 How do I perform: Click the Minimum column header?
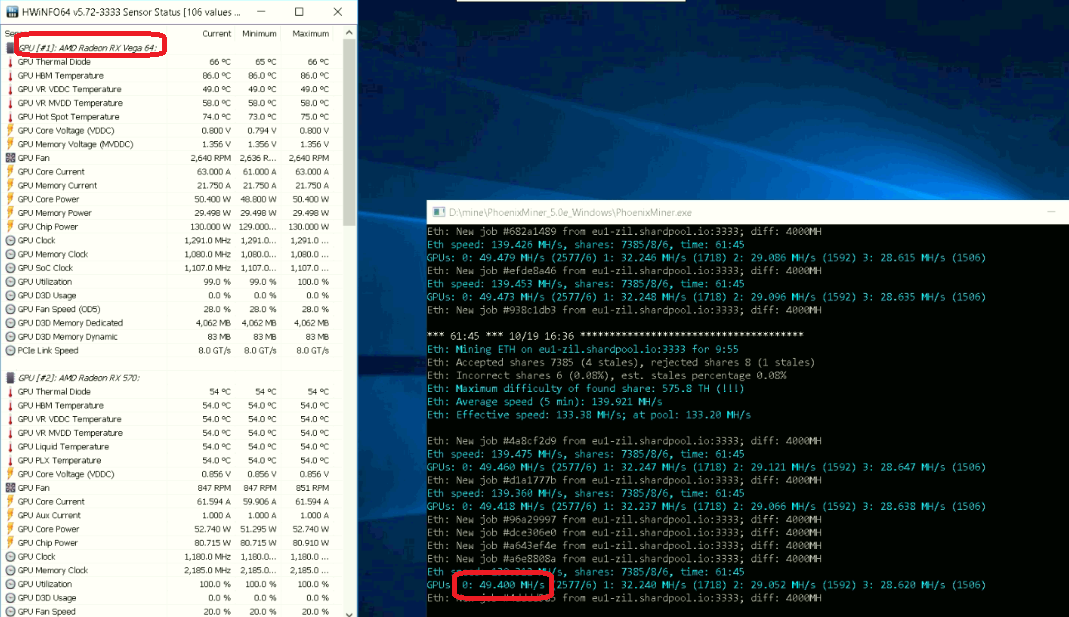[x=259, y=33]
